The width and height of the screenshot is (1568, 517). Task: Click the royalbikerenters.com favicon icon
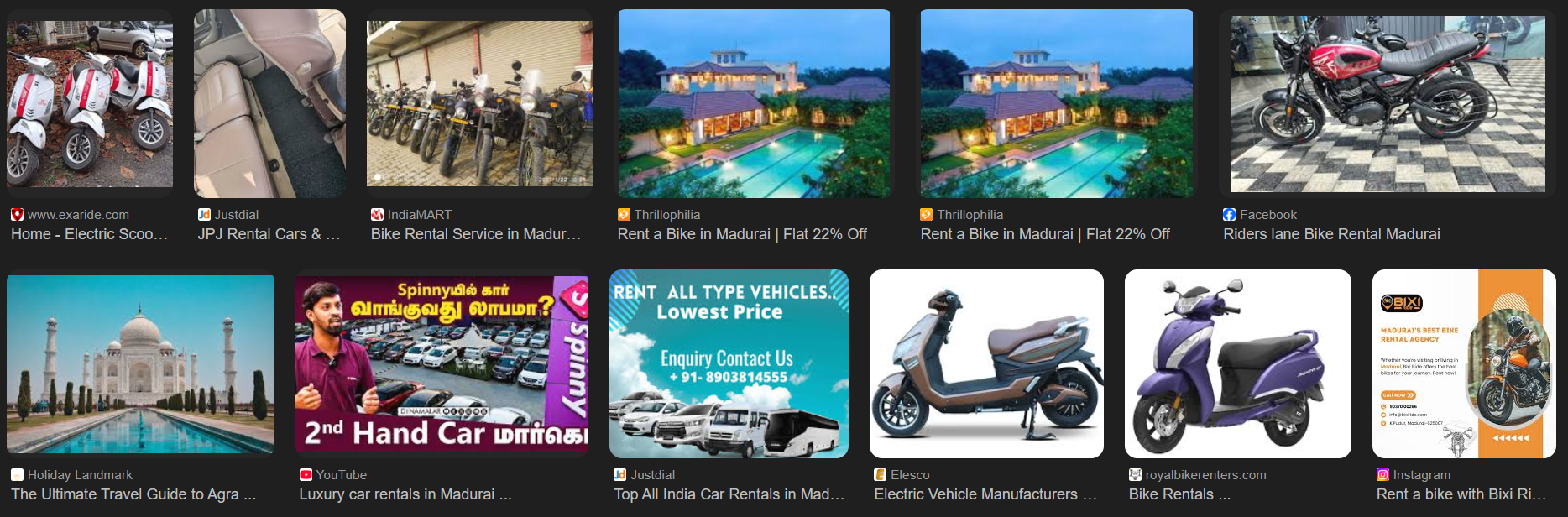[x=1135, y=475]
